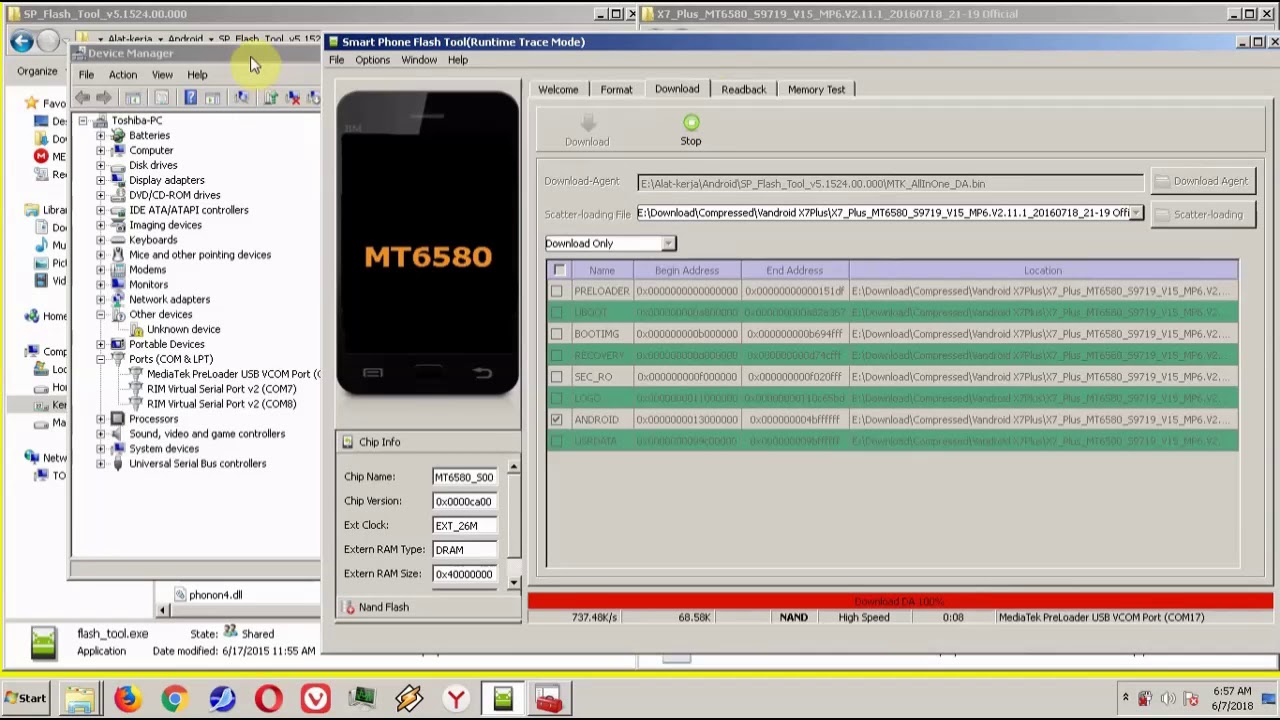The height and width of the screenshot is (720, 1280).
Task: Click the Download Agent browse button
Action: tap(1203, 181)
